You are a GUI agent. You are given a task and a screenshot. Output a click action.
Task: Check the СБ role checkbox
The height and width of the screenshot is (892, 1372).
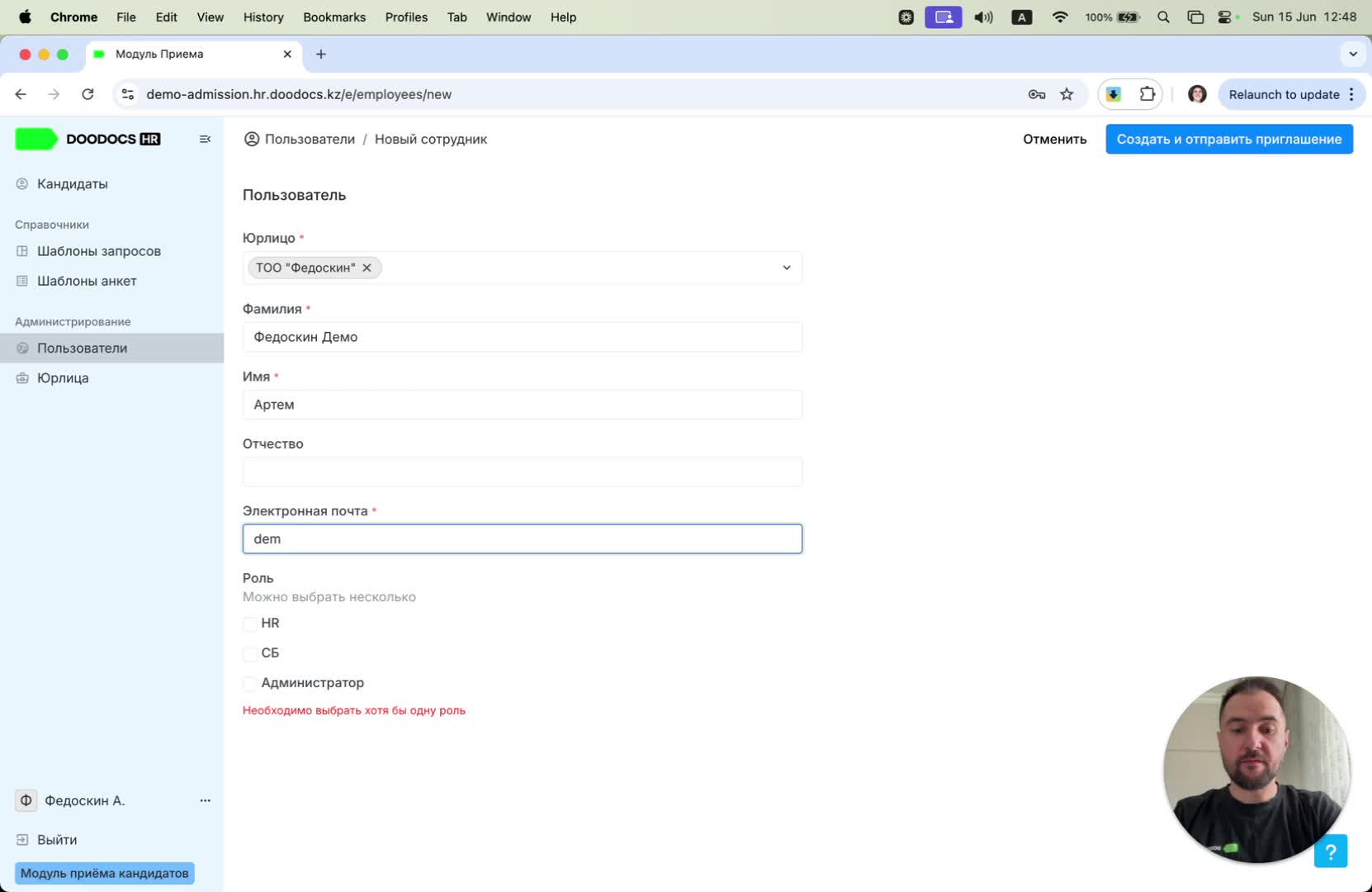tap(249, 653)
